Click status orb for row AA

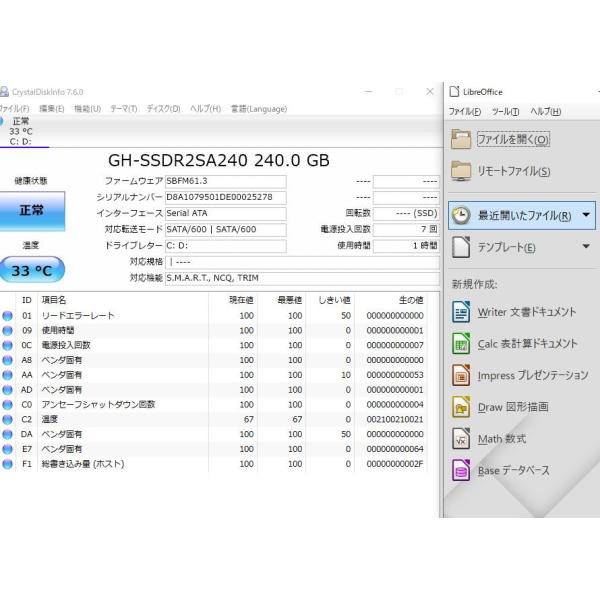7,375
